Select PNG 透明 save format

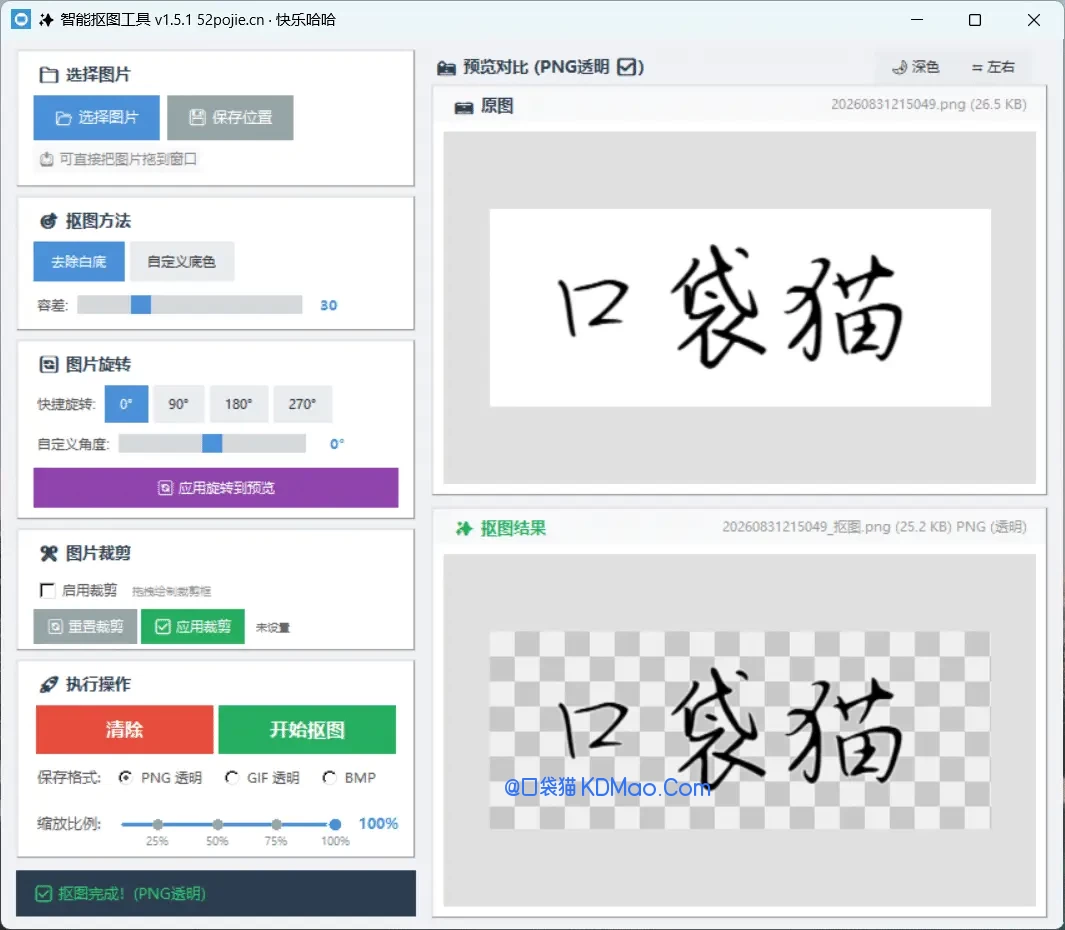coord(125,778)
